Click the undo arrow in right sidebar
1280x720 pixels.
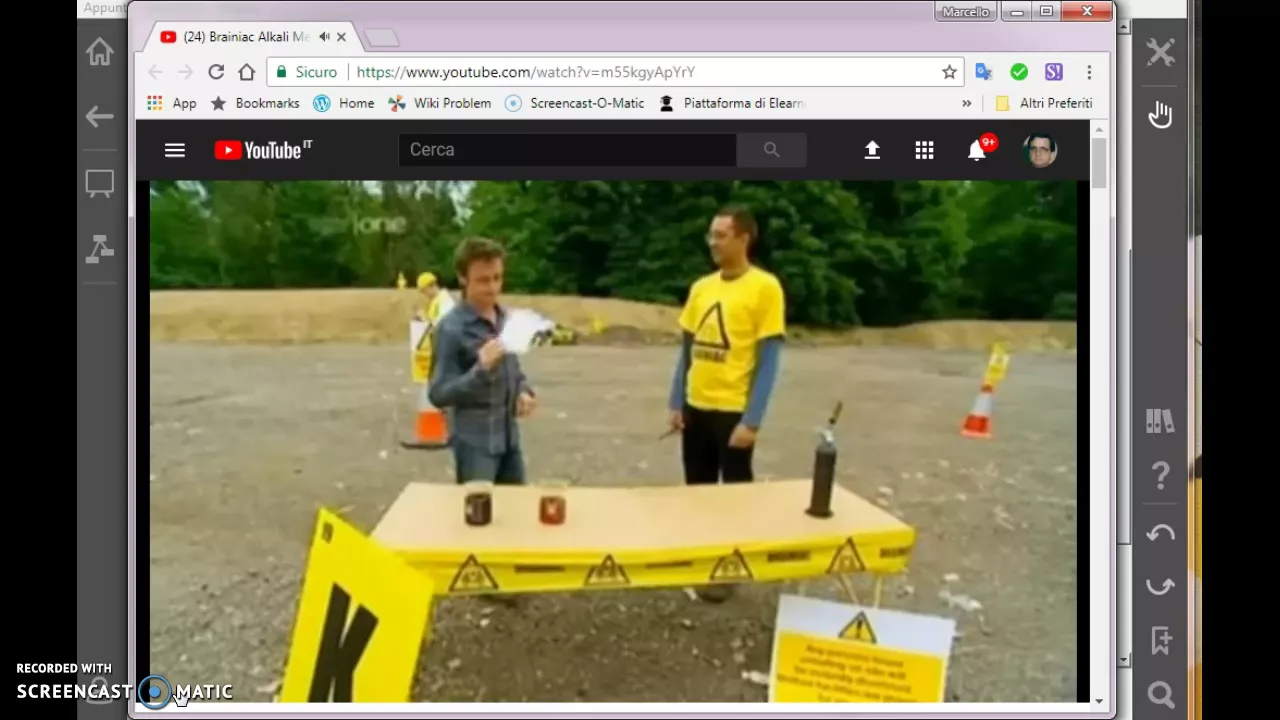pos(1160,534)
